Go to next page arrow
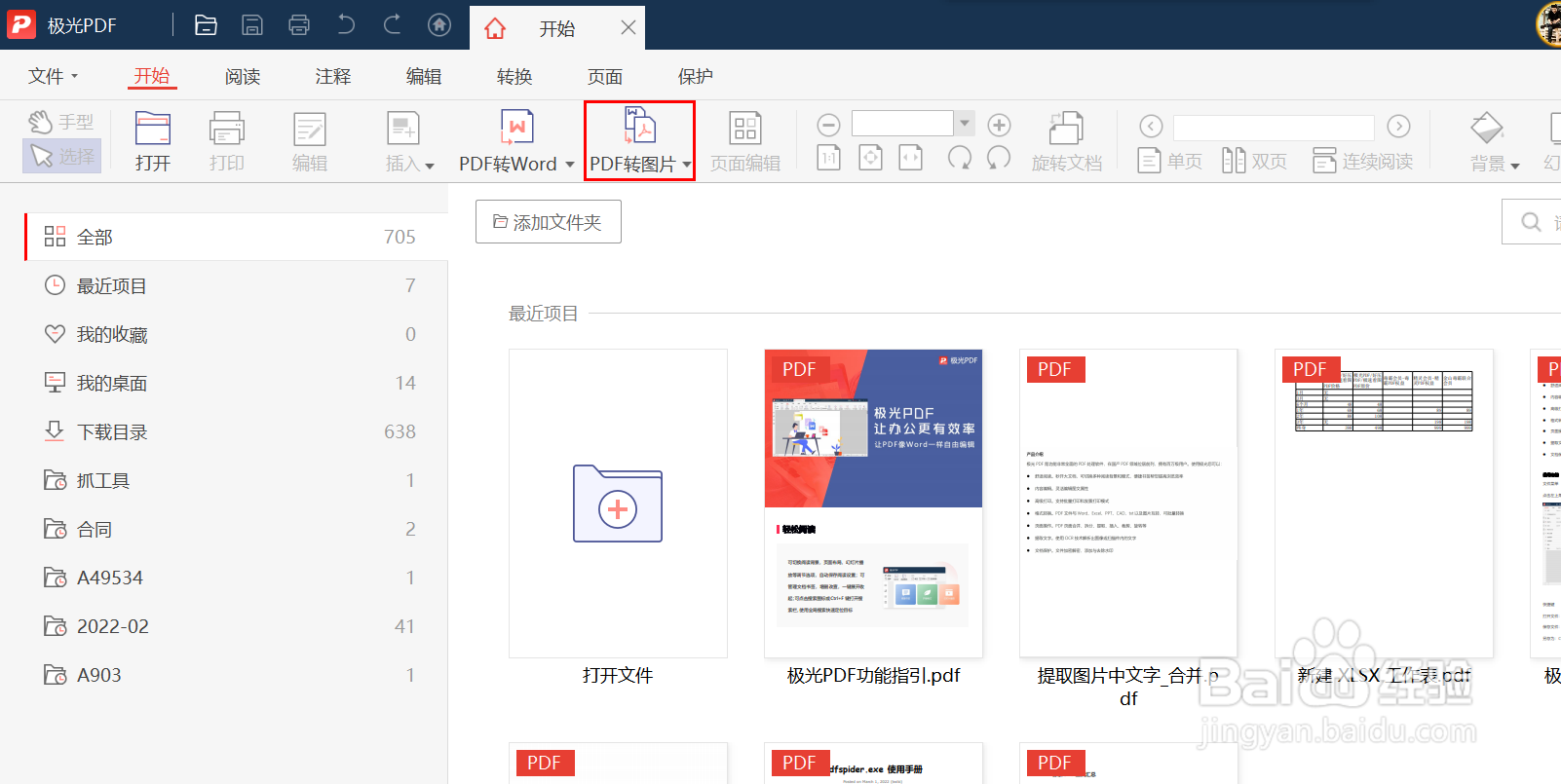 (1398, 127)
